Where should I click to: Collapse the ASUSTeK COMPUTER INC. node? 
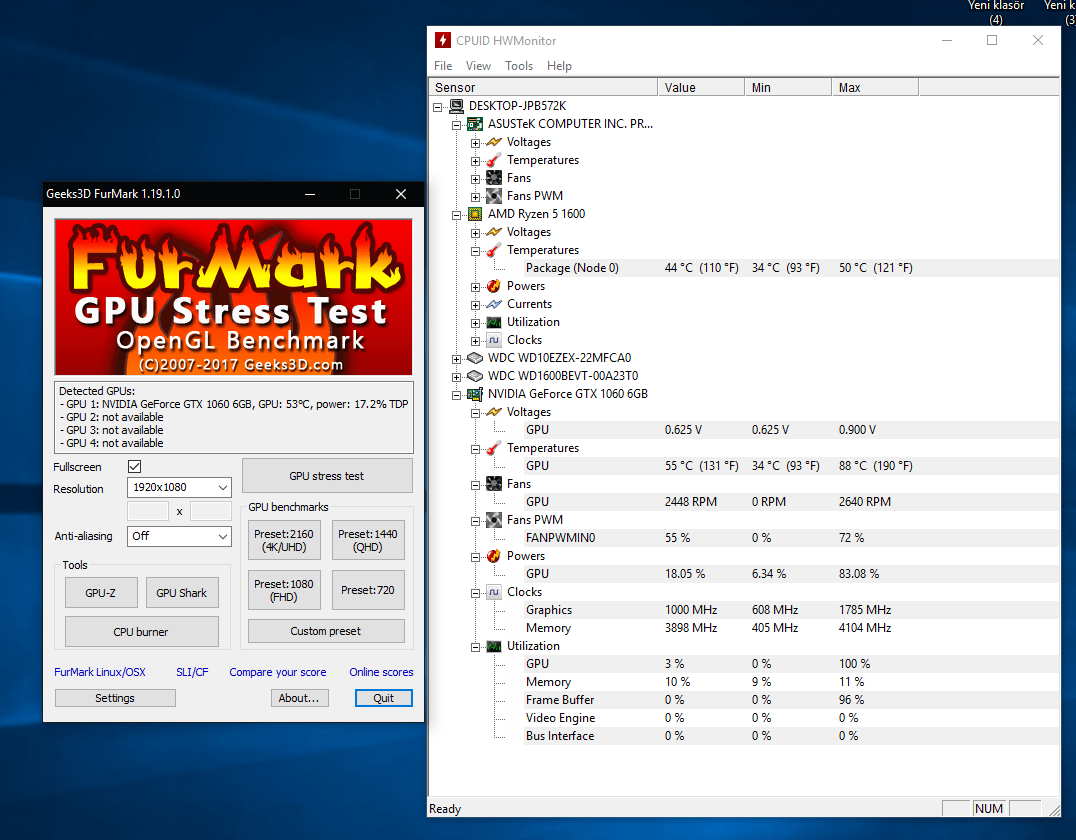(x=456, y=125)
